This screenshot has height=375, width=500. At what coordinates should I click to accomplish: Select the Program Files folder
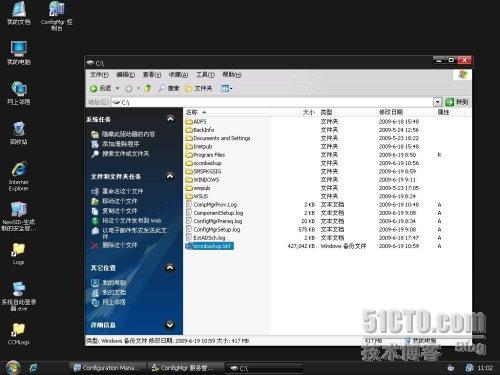[x=205, y=155]
